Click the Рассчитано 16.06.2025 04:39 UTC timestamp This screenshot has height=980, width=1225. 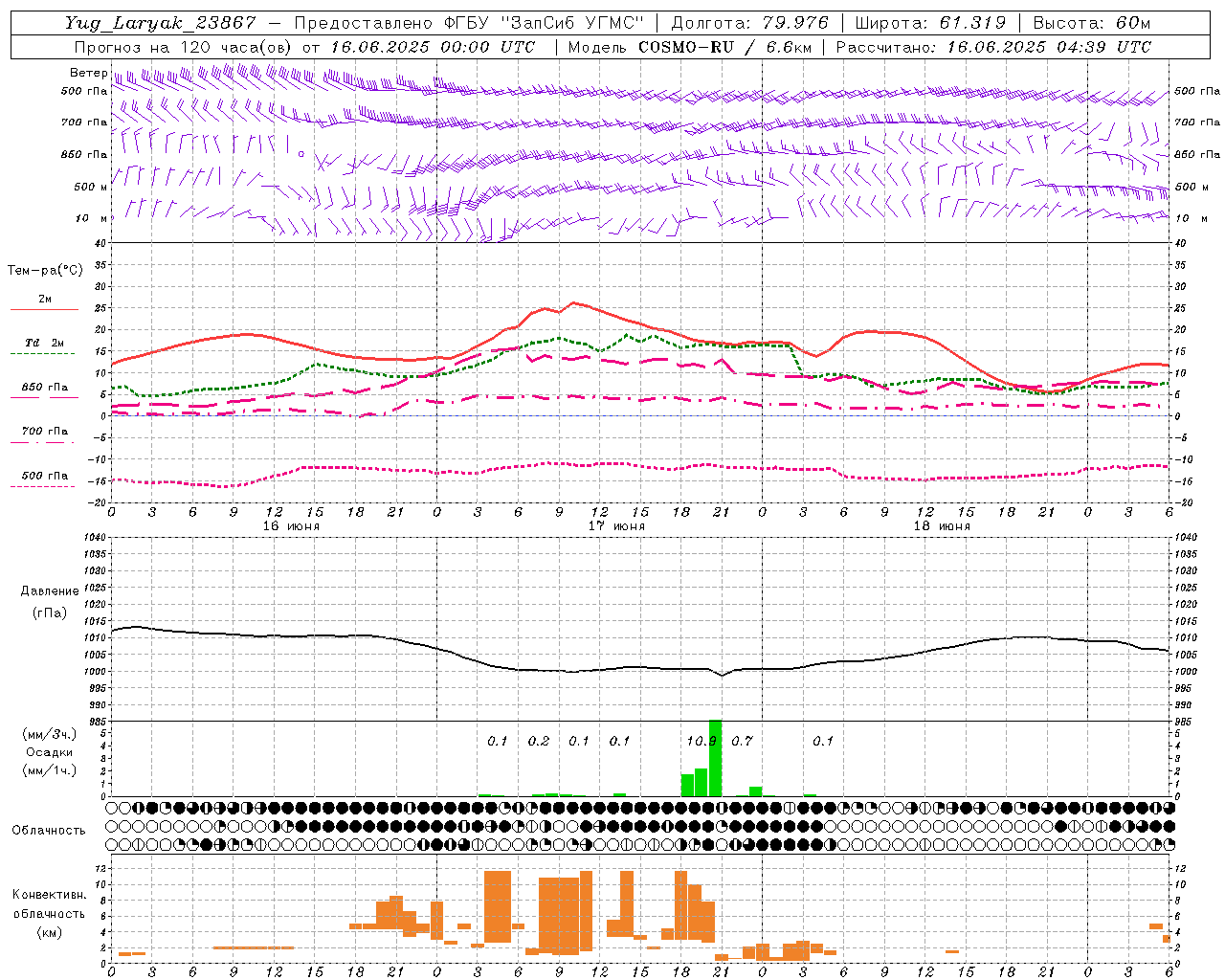[993, 47]
